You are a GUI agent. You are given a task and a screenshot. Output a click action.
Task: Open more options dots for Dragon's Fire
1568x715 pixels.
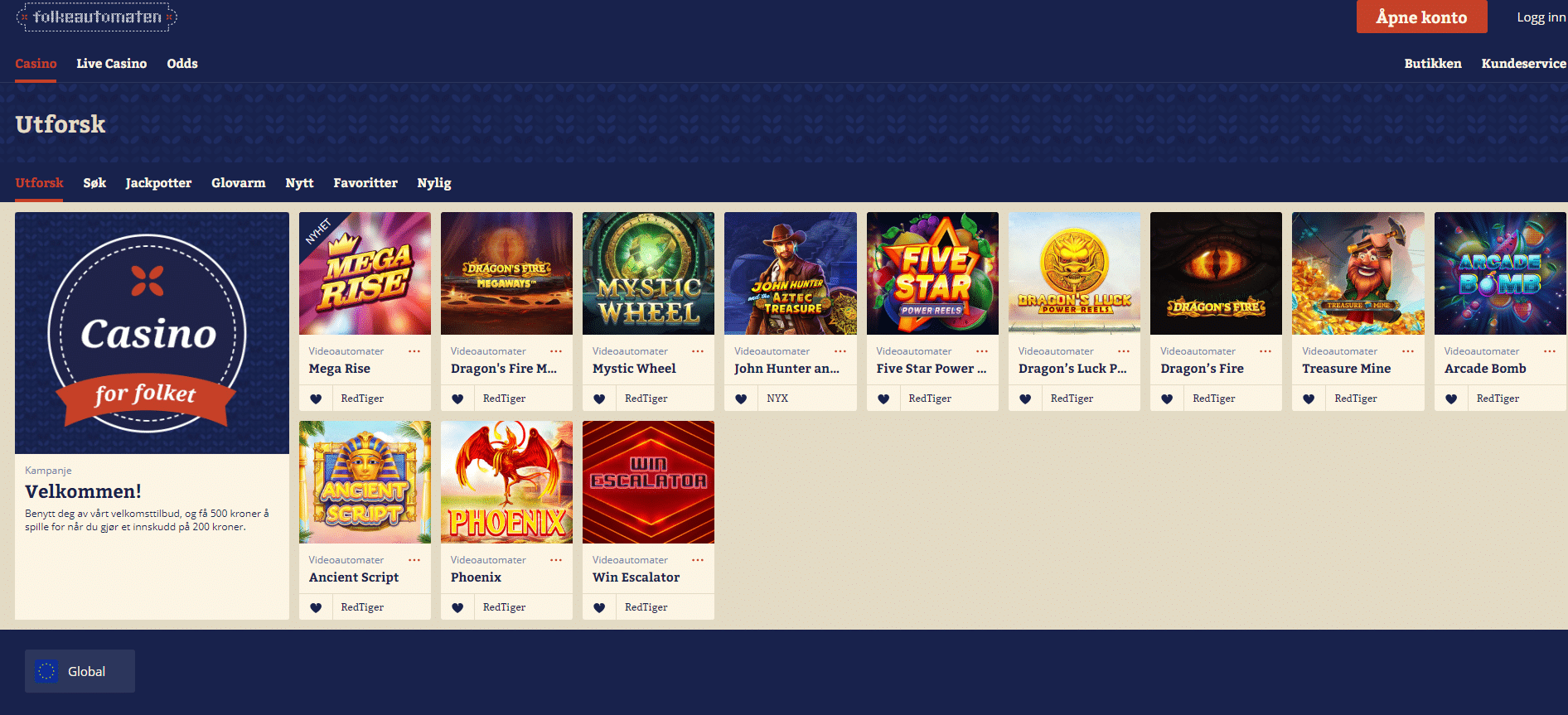tap(1266, 351)
